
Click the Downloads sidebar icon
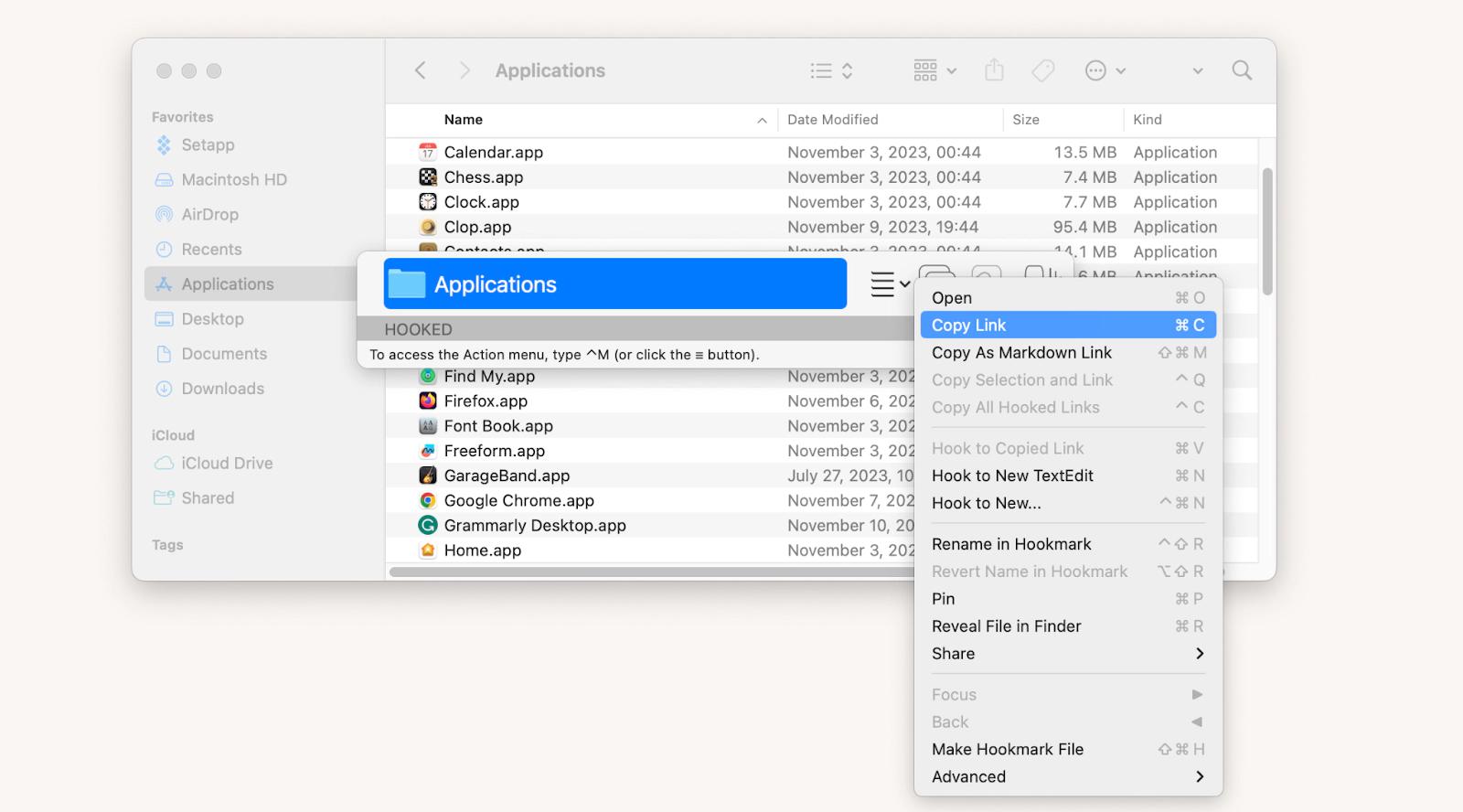coord(164,389)
